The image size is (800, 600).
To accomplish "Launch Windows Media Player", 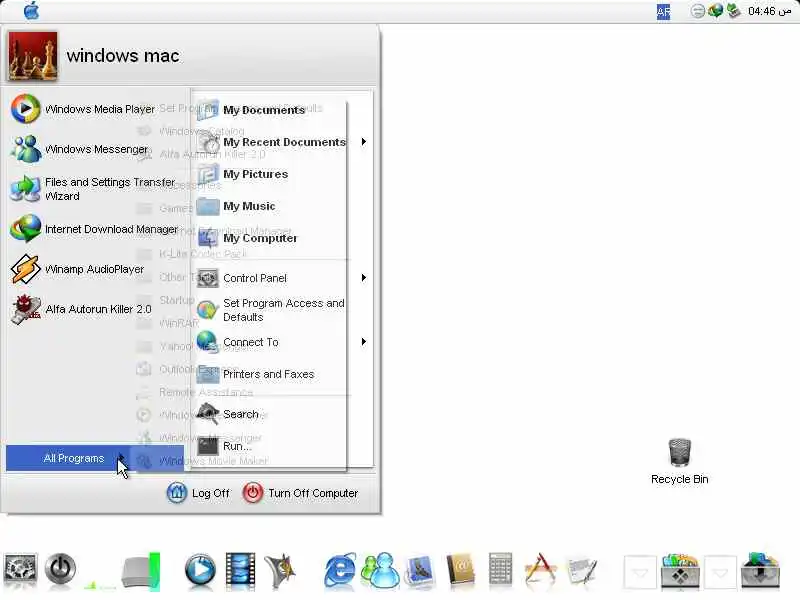I will (83, 109).
